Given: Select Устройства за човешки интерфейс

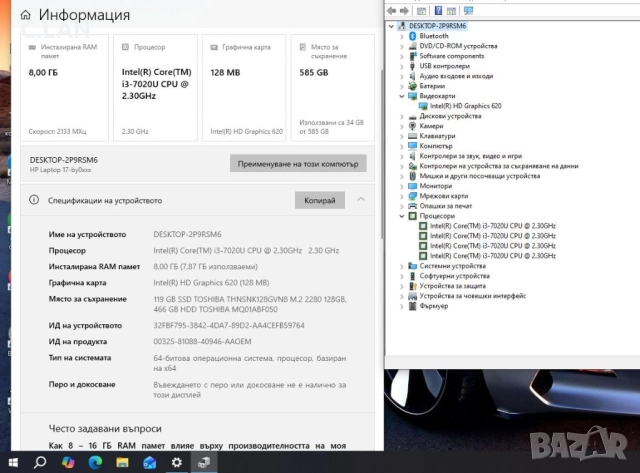Looking at the screenshot, I should coord(473,296).
